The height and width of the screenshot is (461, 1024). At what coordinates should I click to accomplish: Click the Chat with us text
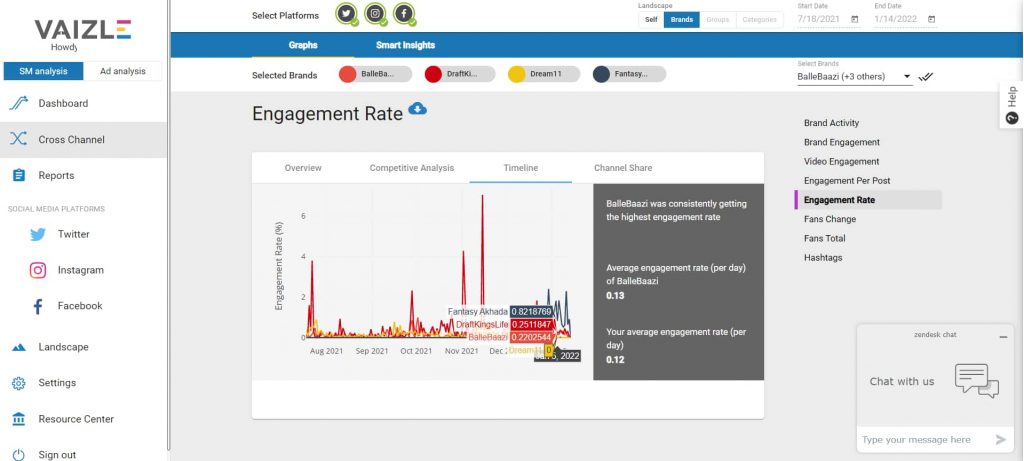coord(902,381)
